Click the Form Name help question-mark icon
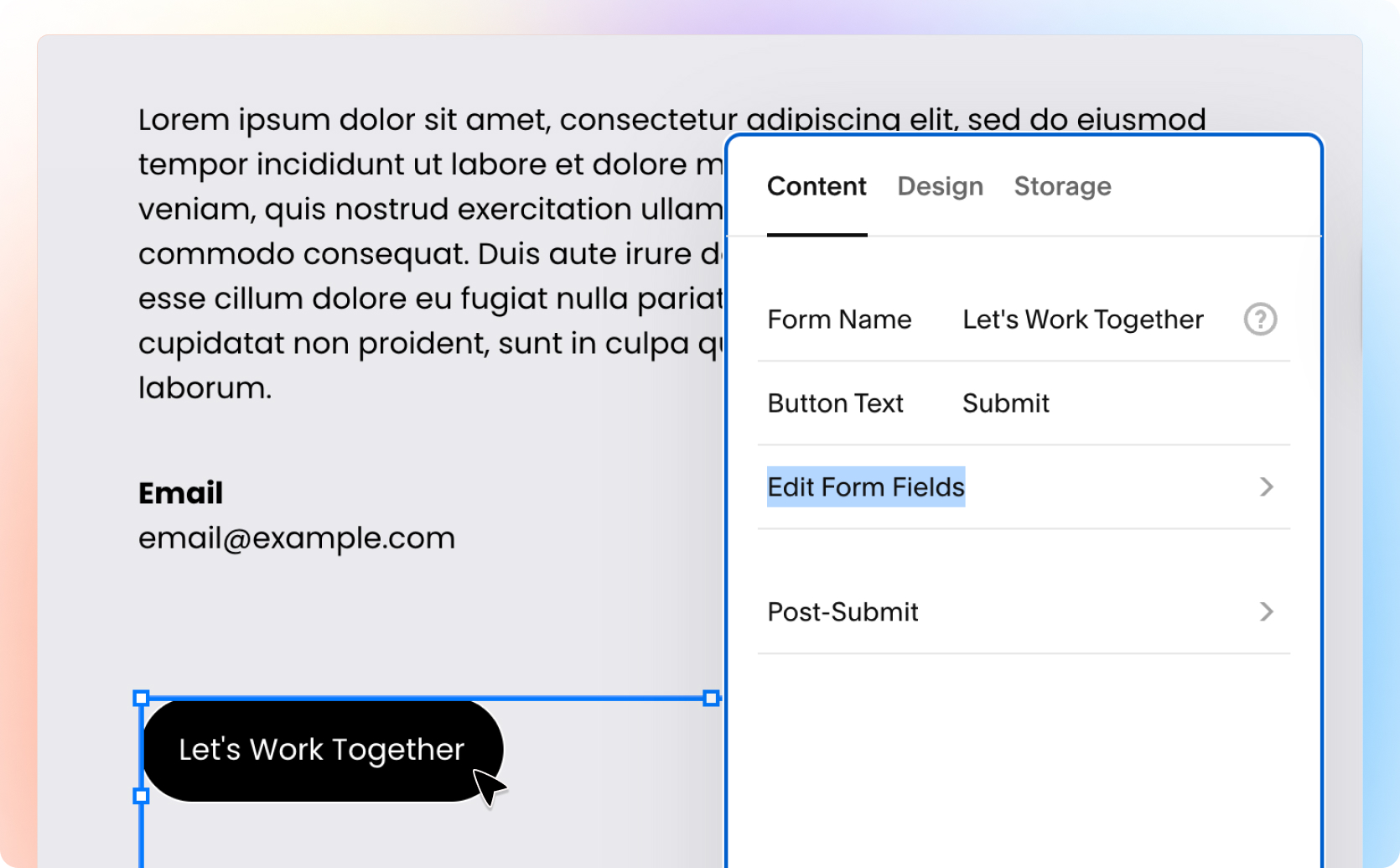This screenshot has height=868, width=1400. pyautogui.click(x=1260, y=320)
